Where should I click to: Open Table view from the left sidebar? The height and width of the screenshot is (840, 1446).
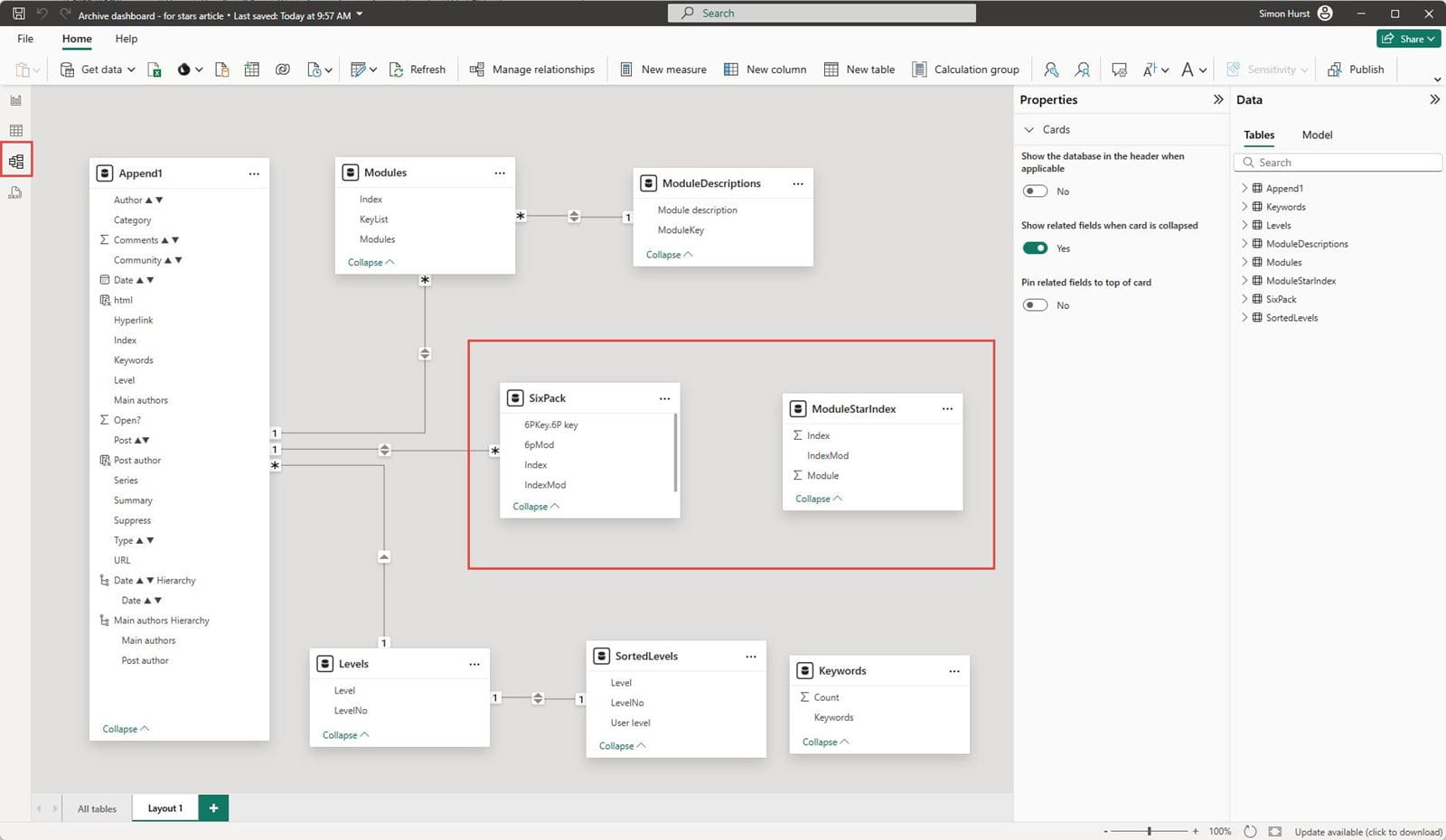pos(15,127)
